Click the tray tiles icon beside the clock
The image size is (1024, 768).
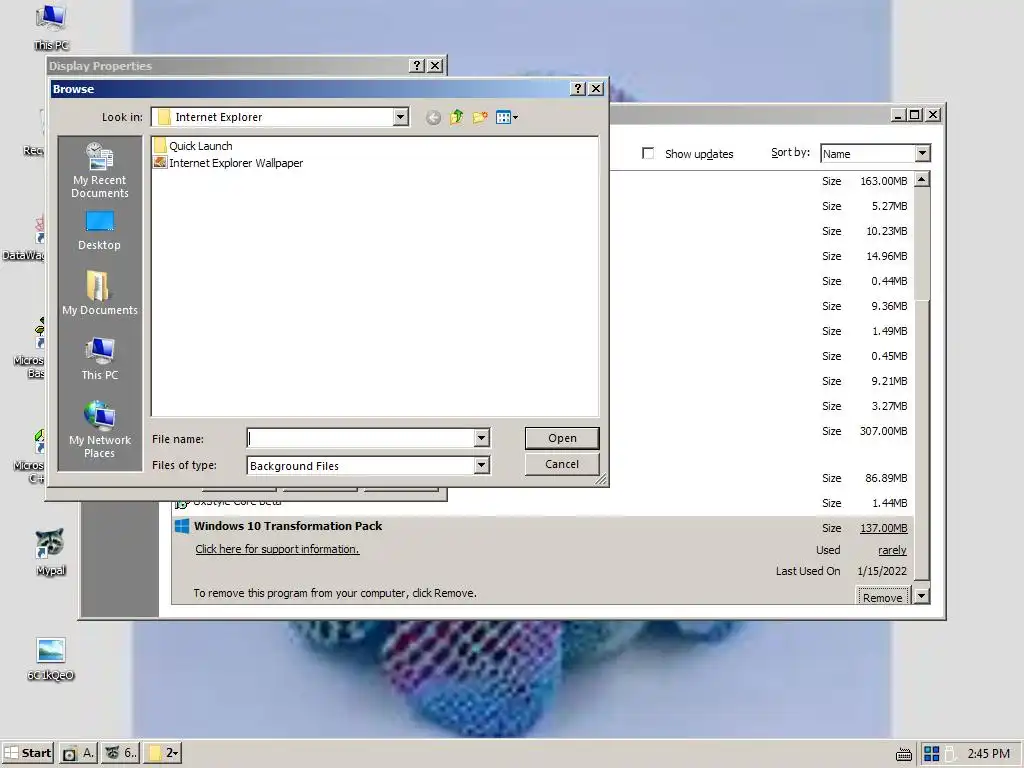coord(931,754)
